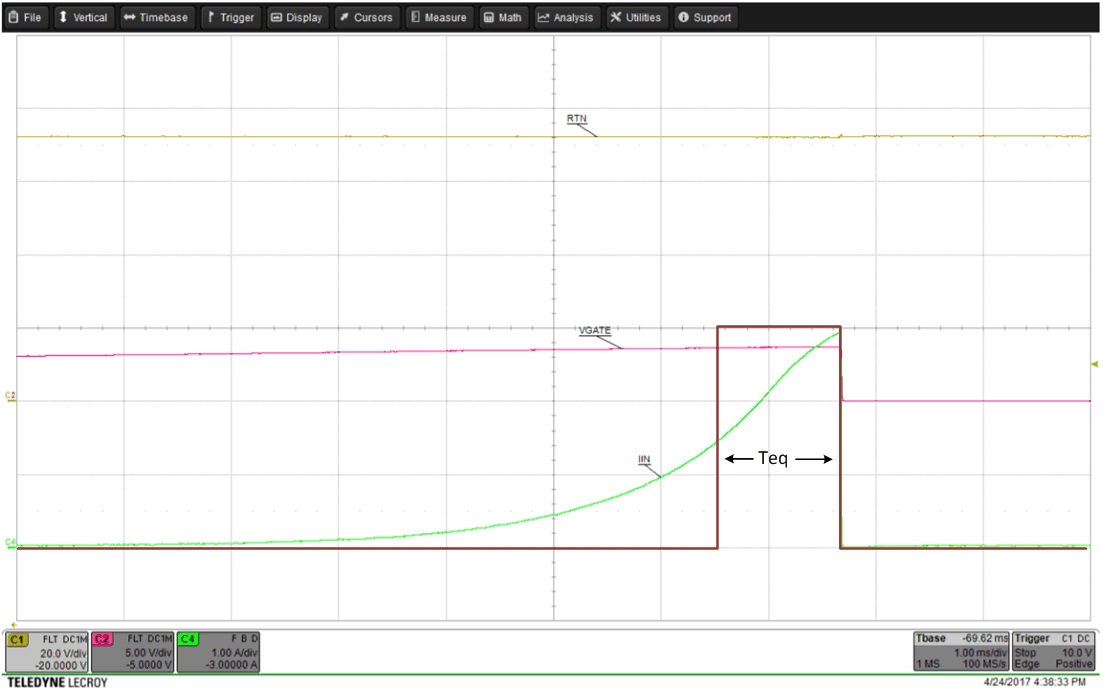Screen dimensions: 1103x699
Task: Open the Vertical menu
Action: 83,17
